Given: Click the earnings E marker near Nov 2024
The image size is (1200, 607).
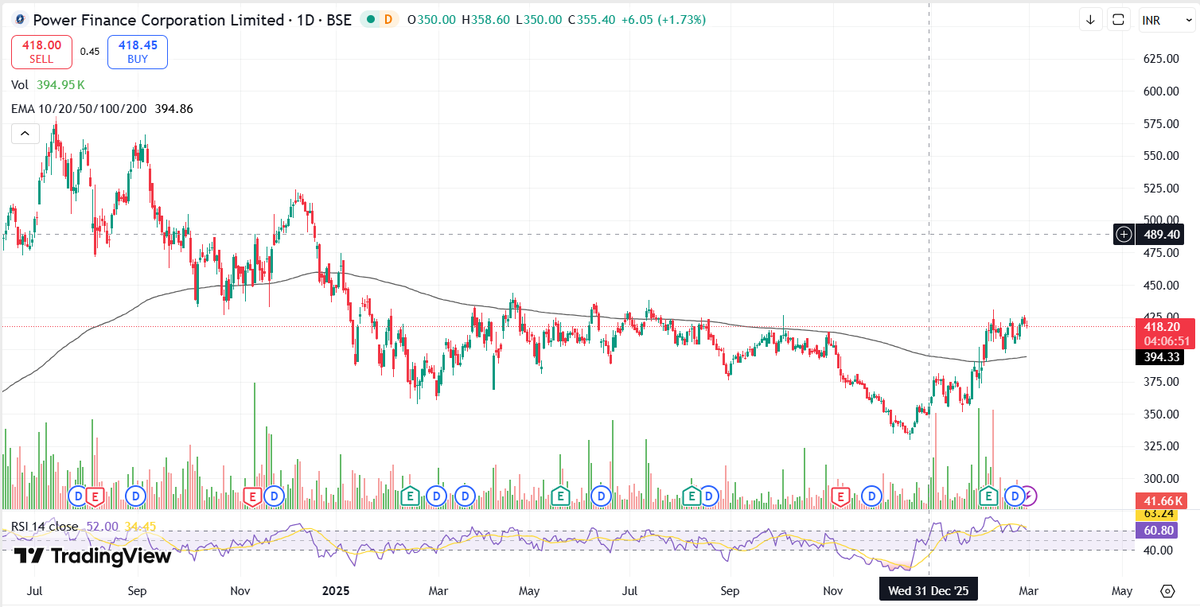Looking at the screenshot, I should (254, 495).
